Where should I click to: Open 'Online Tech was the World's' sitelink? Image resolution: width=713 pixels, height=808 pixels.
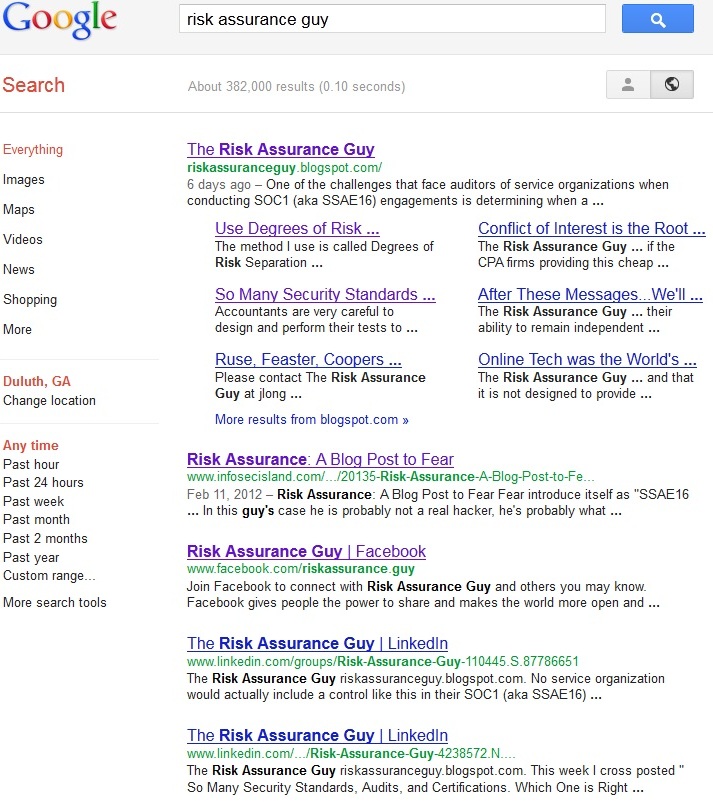[587, 359]
